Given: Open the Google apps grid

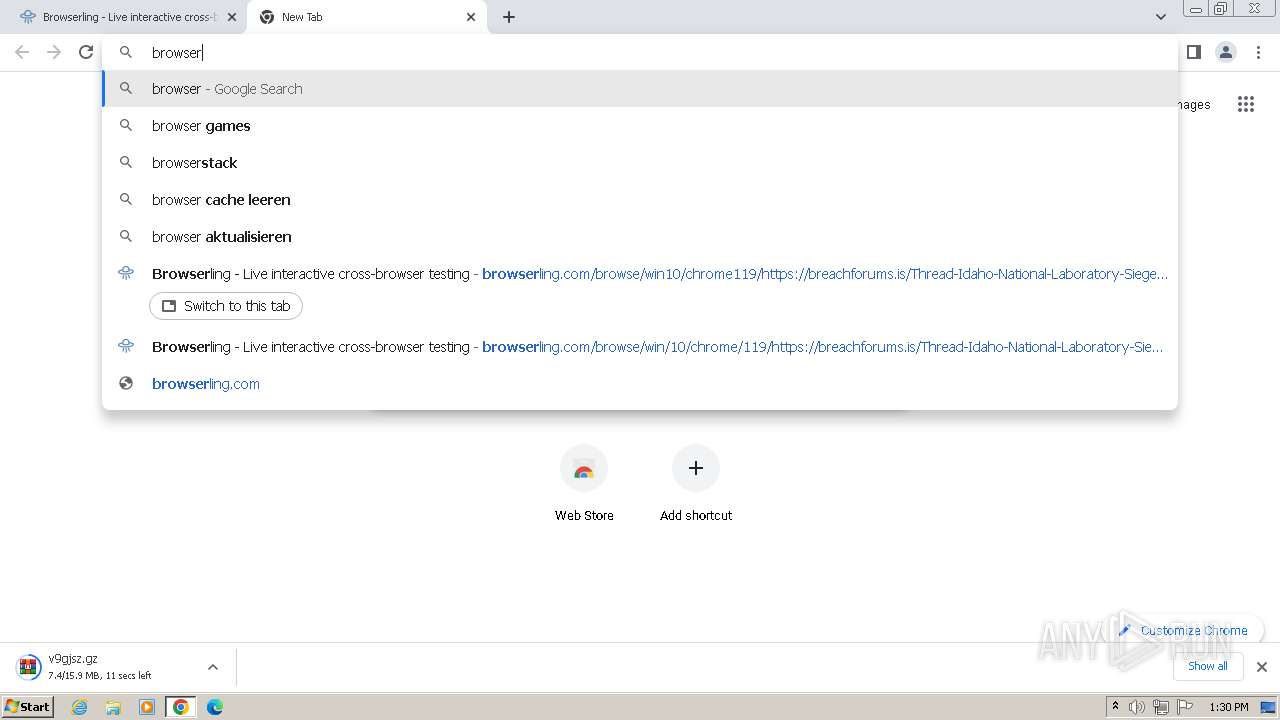Looking at the screenshot, I should point(1245,104).
